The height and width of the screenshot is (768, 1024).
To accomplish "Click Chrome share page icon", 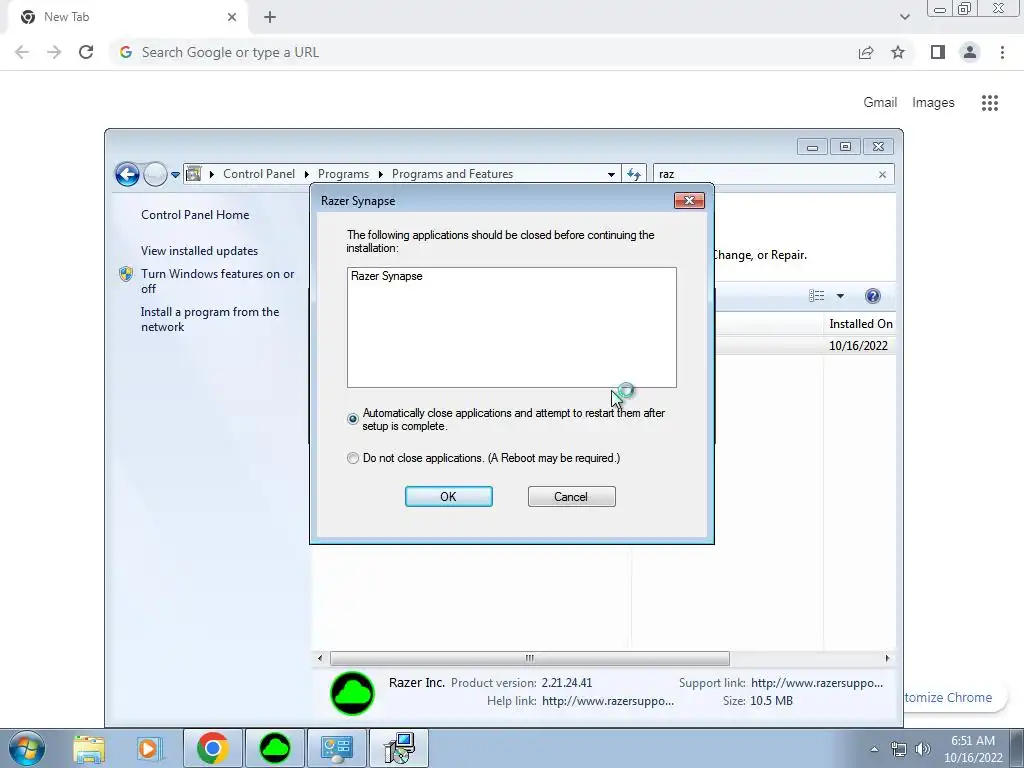I will click(866, 52).
